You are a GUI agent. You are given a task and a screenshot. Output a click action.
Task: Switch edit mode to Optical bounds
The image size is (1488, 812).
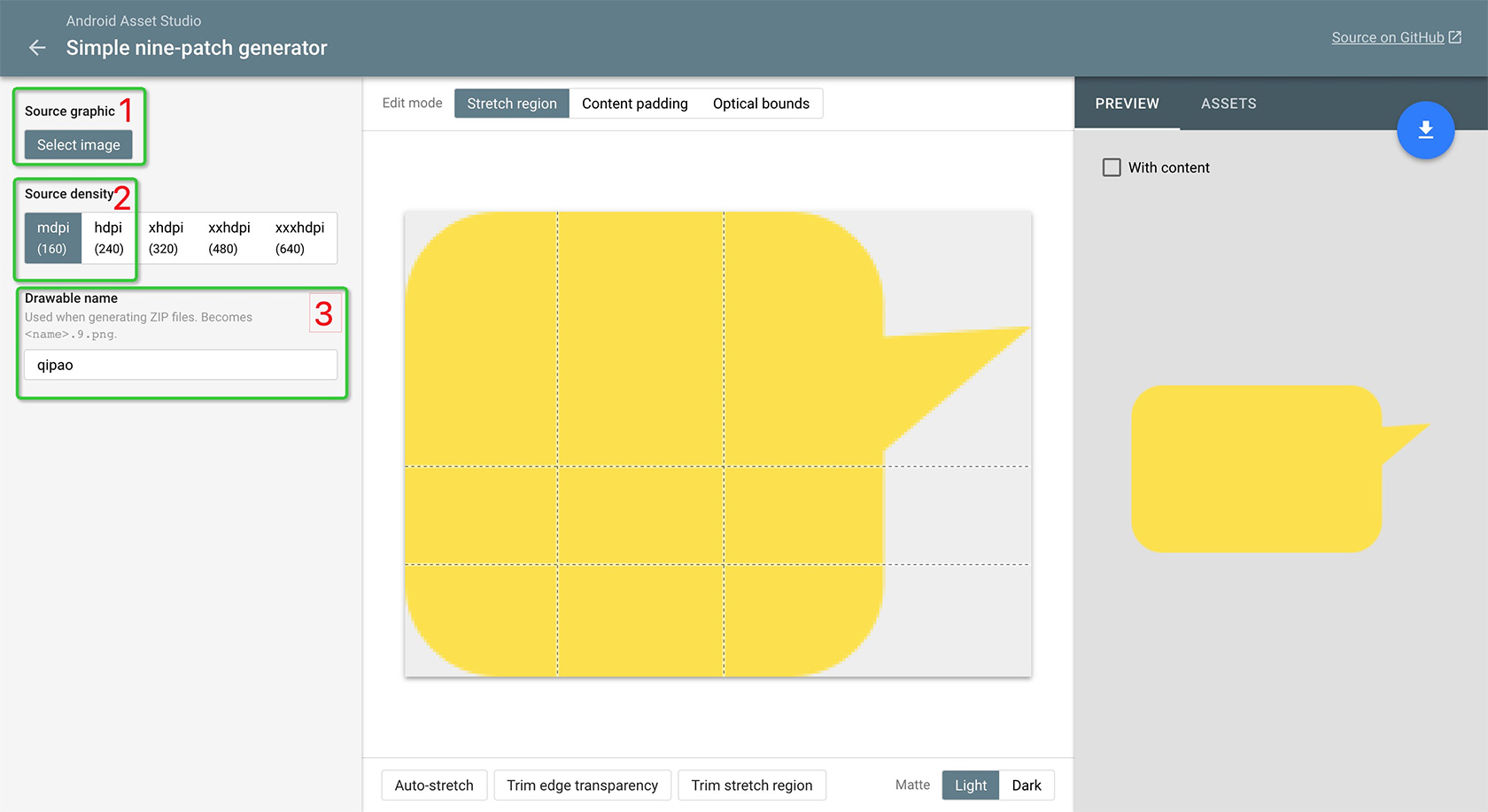pyautogui.click(x=761, y=104)
